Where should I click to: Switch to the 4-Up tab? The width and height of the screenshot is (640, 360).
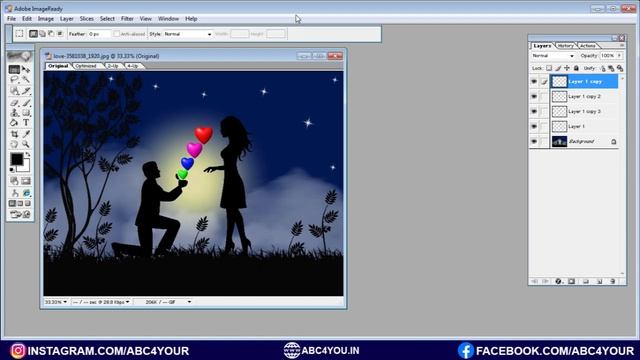[x=132, y=66]
